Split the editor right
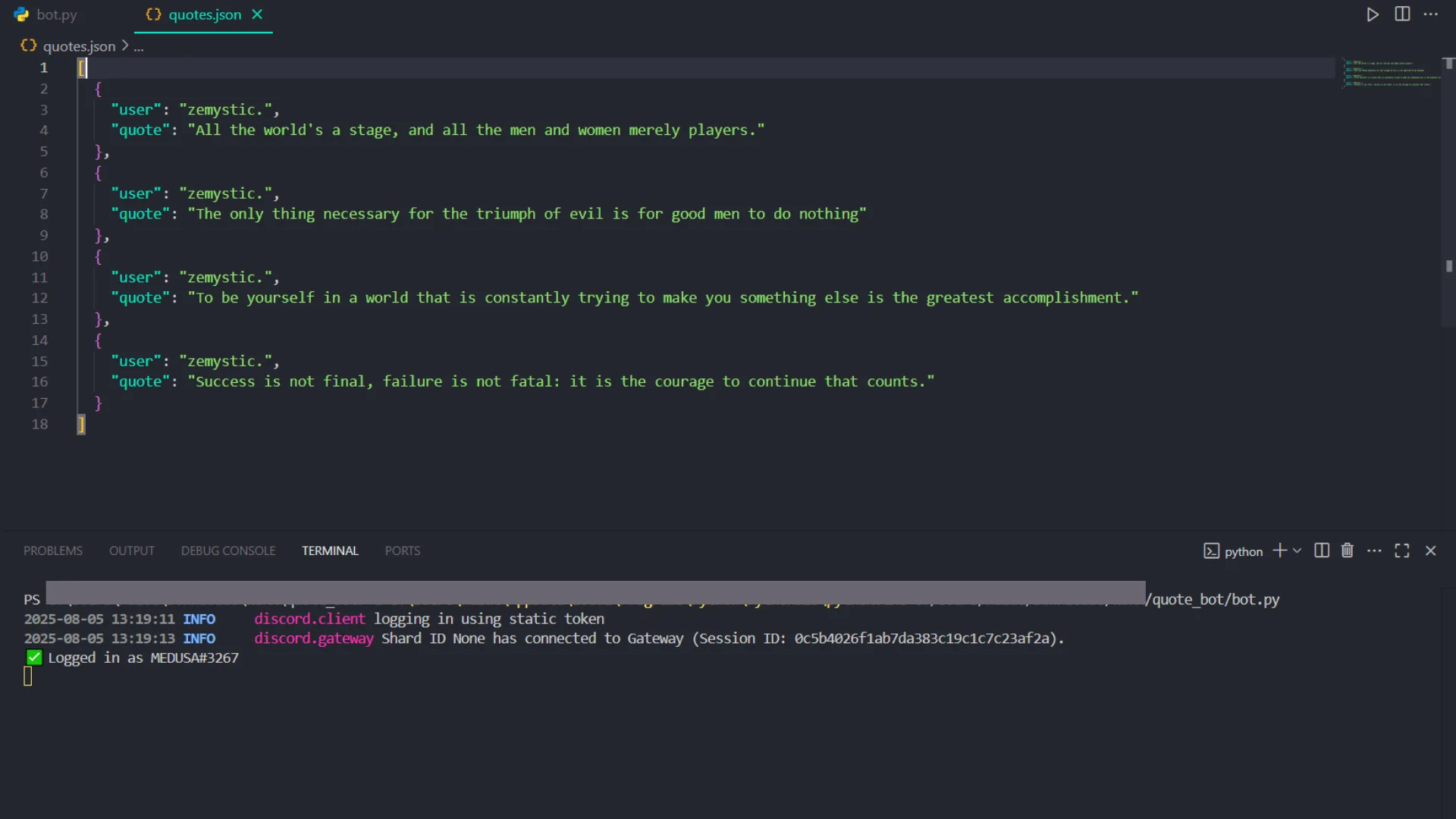The height and width of the screenshot is (819, 1456). 1402,14
